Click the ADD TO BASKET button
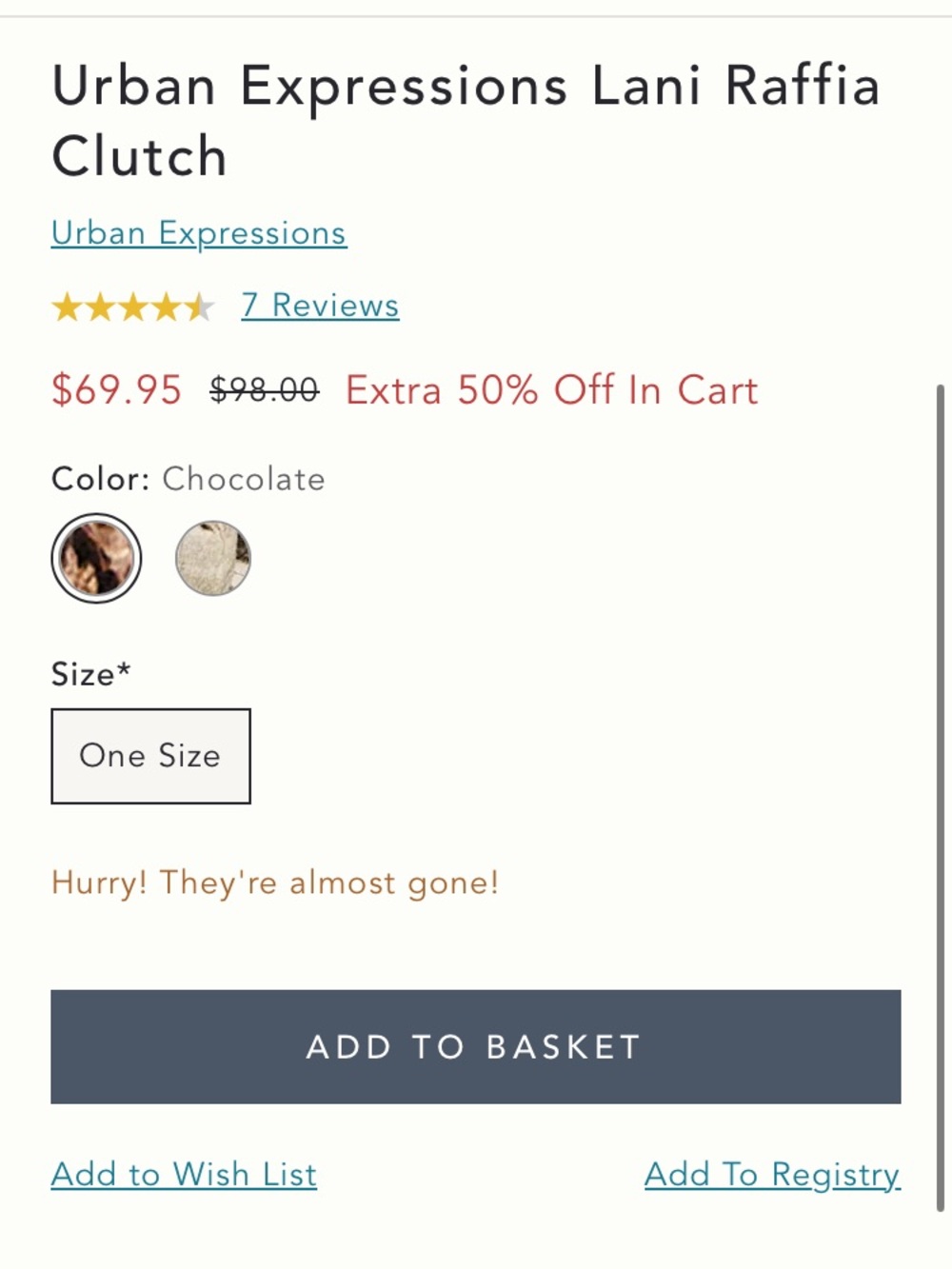Image resolution: width=952 pixels, height=1269 pixels. [x=476, y=1047]
